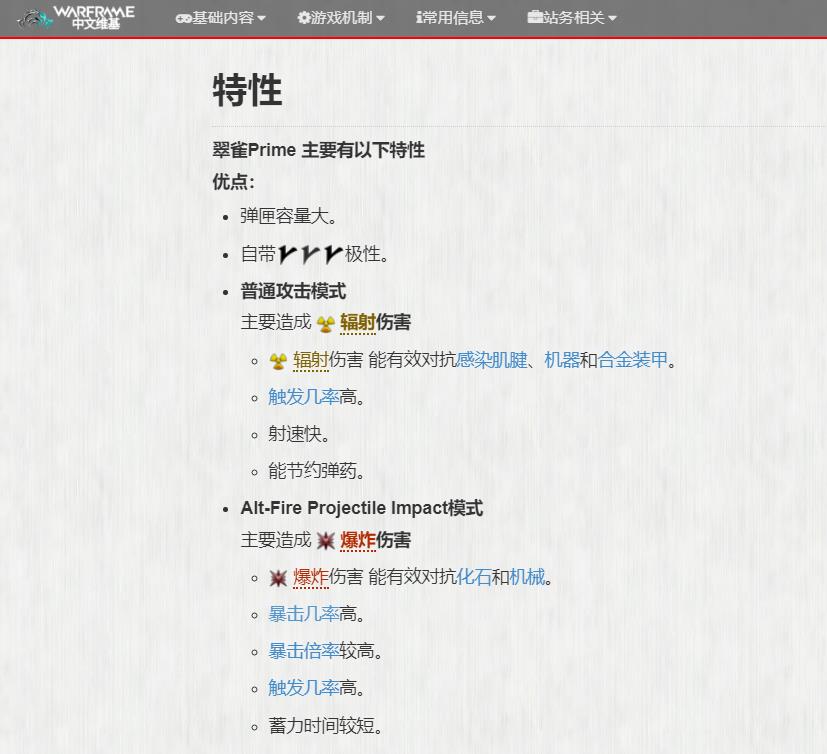Image resolution: width=827 pixels, height=754 pixels.
Task: Open the 暴击几率 link
Action: [303, 615]
